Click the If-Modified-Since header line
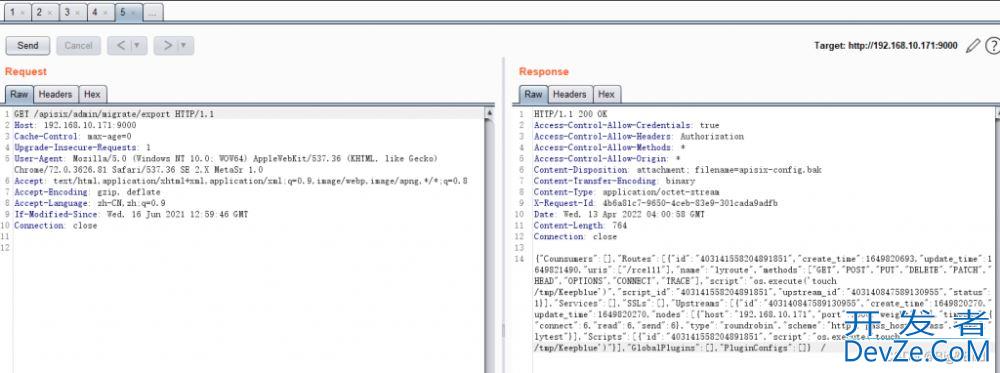This screenshot has width=1000, height=373. pyautogui.click(x=131, y=214)
